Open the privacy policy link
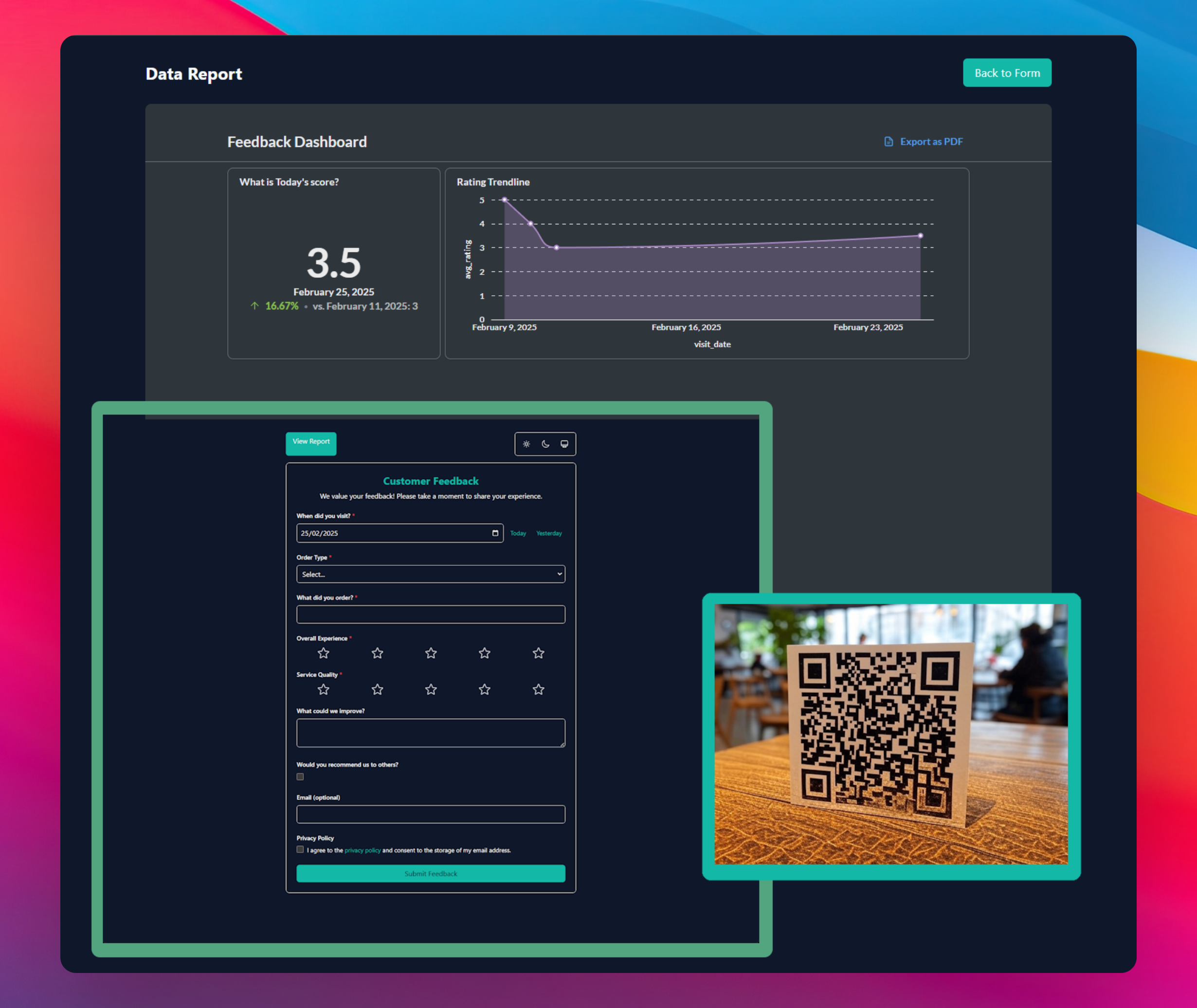 point(362,850)
